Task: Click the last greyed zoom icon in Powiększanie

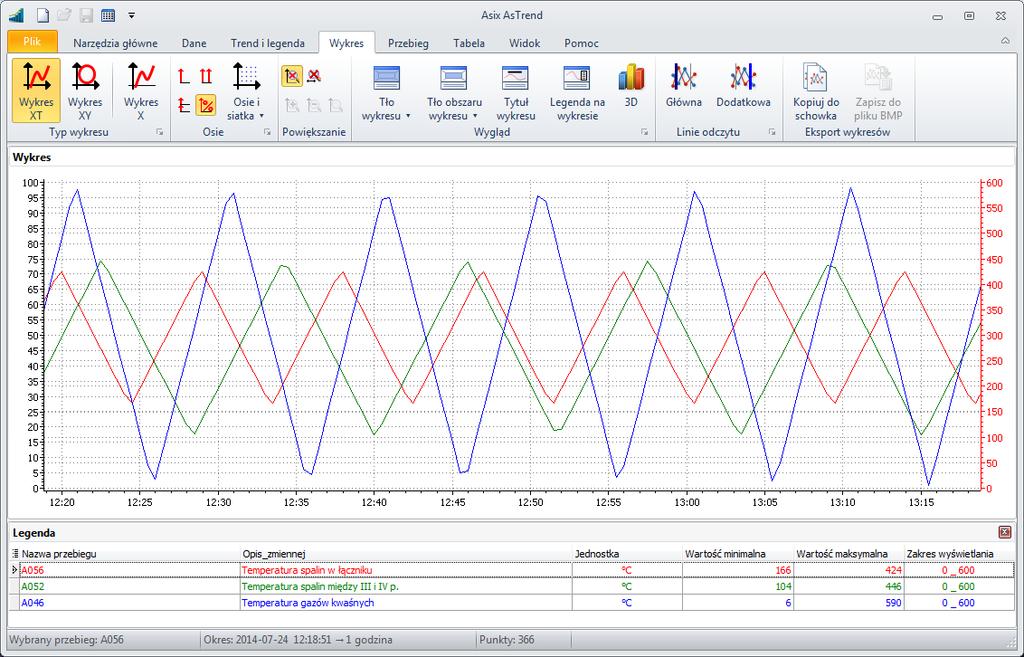Action: pyautogui.click(x=335, y=104)
